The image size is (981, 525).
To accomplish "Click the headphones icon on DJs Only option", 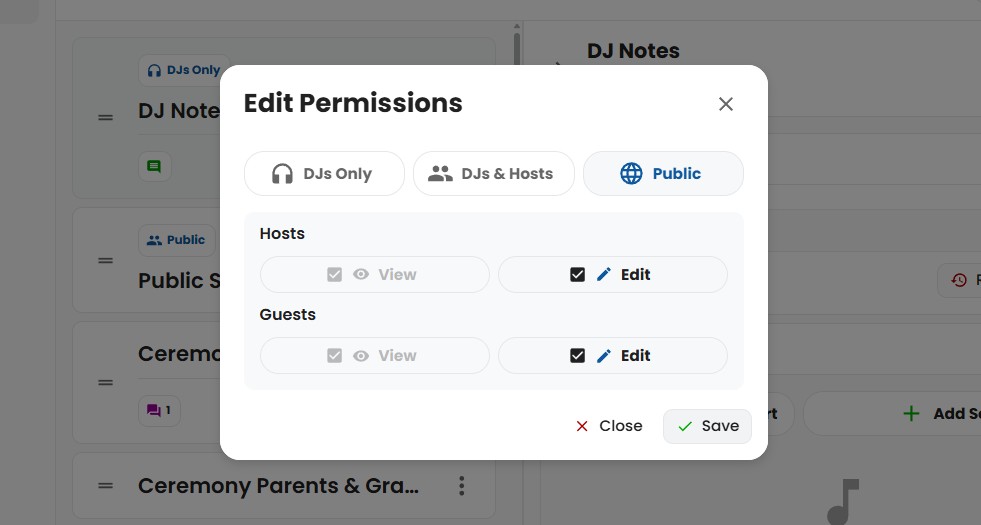I will (x=282, y=173).
